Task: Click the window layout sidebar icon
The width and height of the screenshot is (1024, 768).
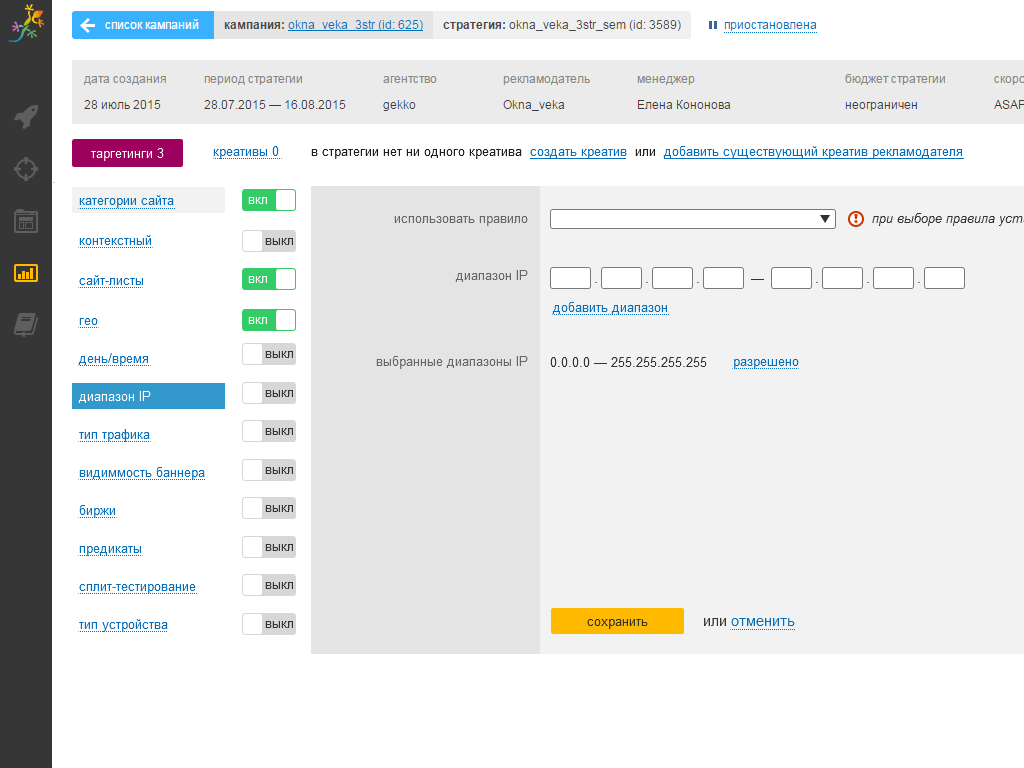Action: [26, 221]
